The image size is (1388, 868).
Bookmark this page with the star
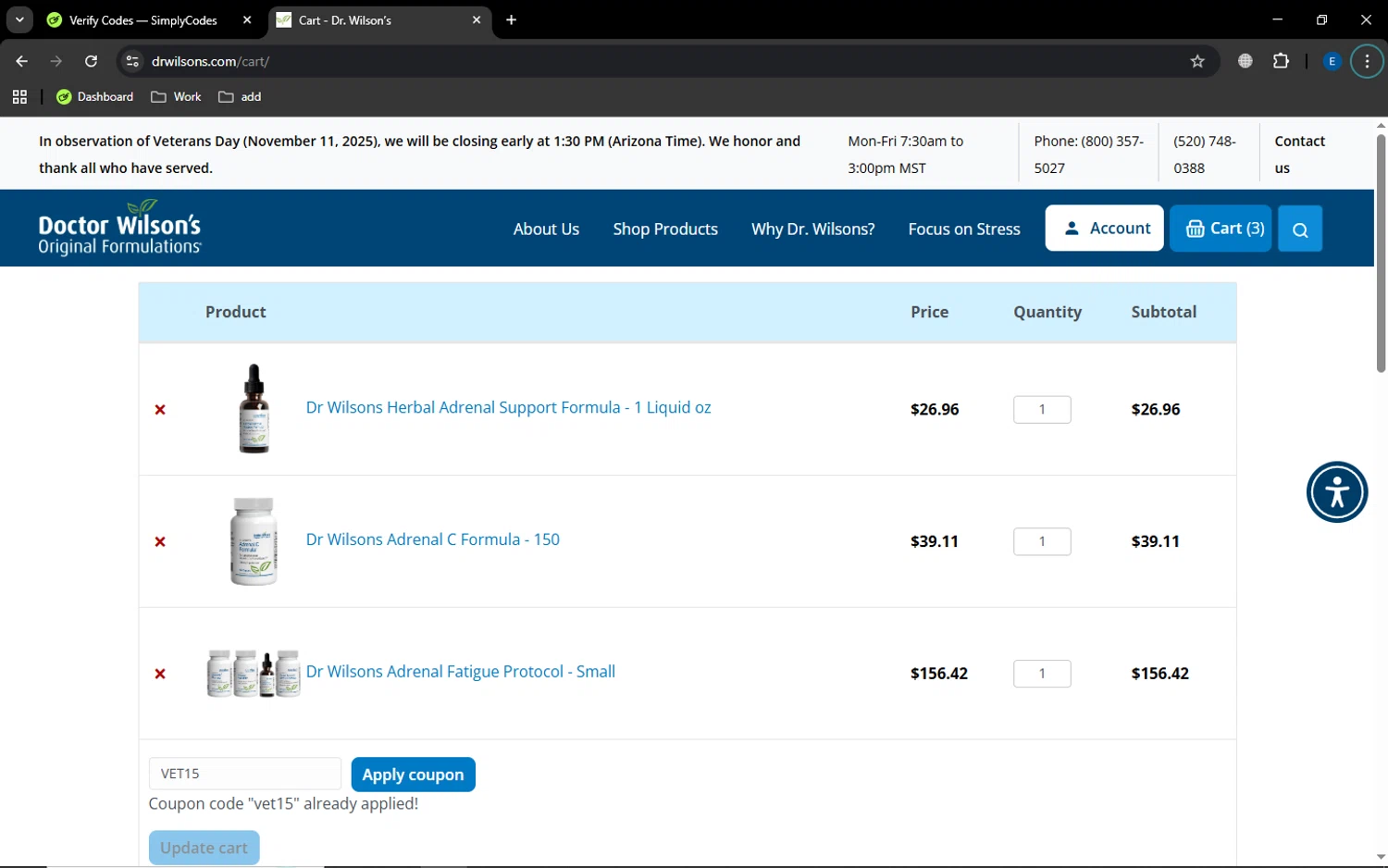coord(1197,61)
